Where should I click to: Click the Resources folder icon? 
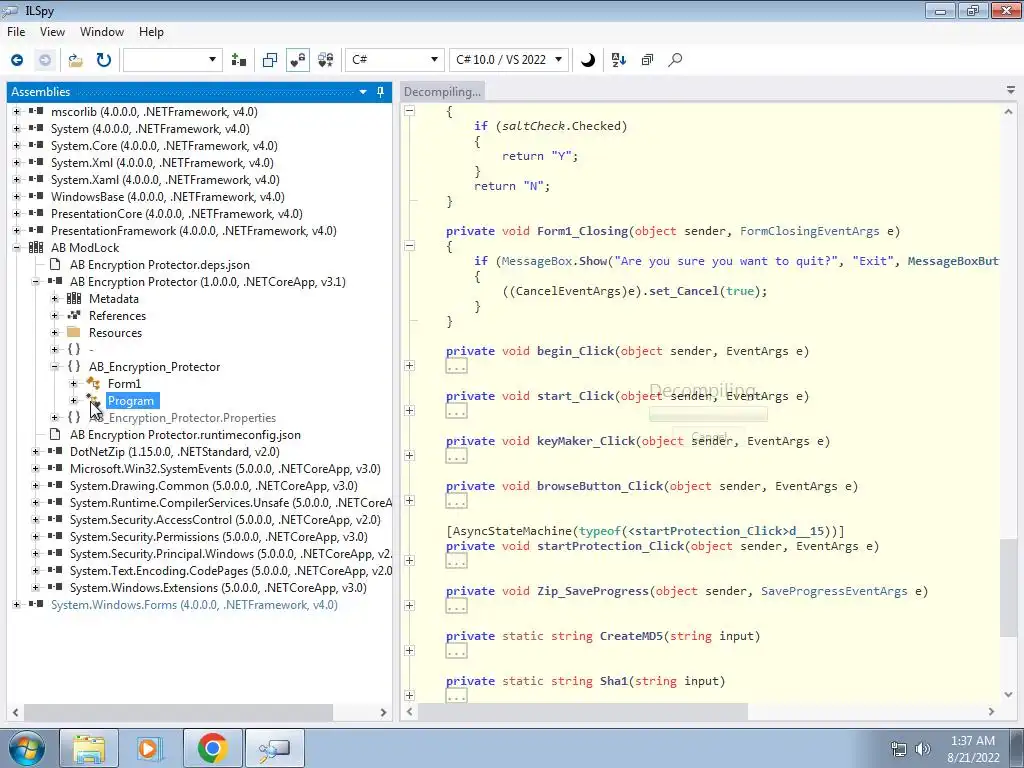tap(74, 332)
